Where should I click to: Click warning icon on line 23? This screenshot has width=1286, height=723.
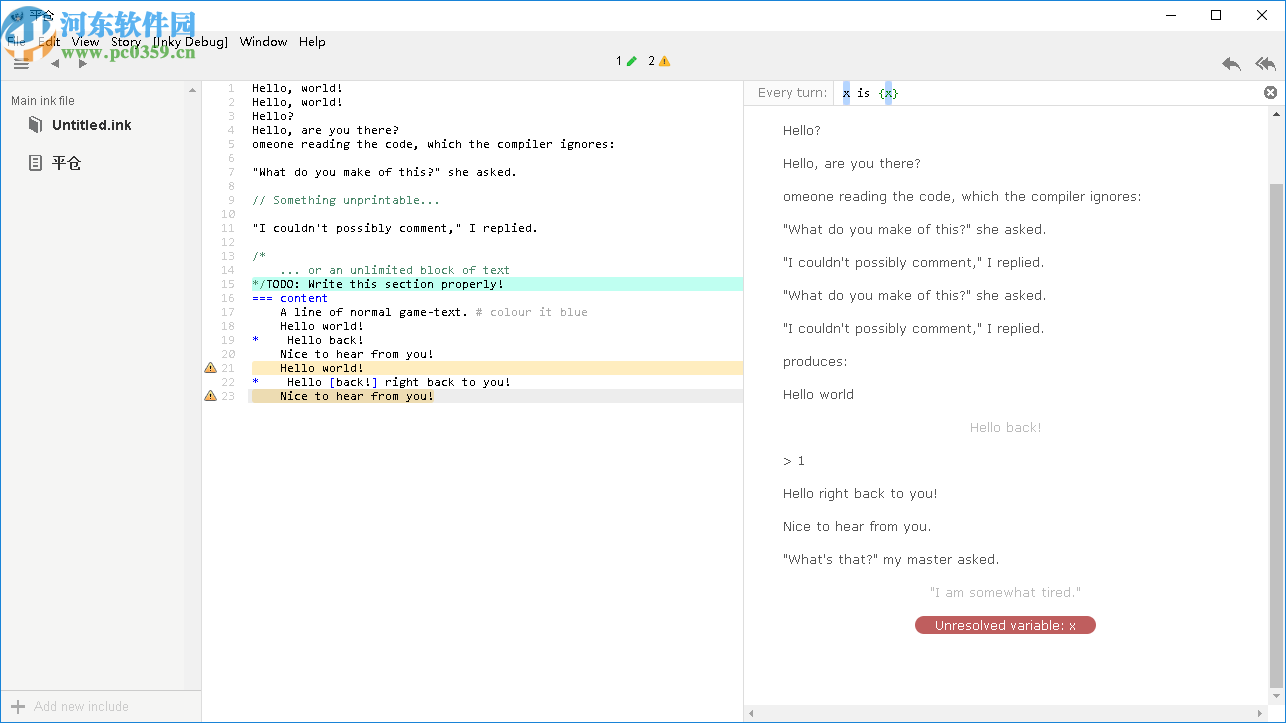point(210,396)
